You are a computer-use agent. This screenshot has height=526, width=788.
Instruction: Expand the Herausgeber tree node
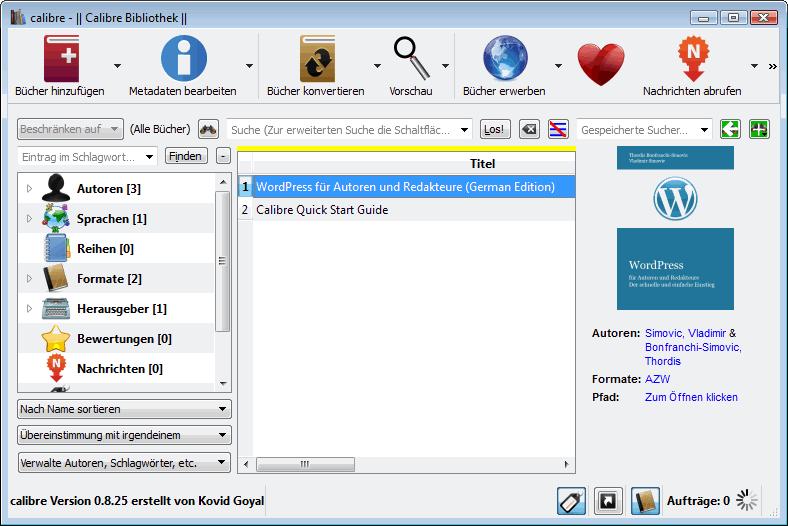tap(29, 308)
